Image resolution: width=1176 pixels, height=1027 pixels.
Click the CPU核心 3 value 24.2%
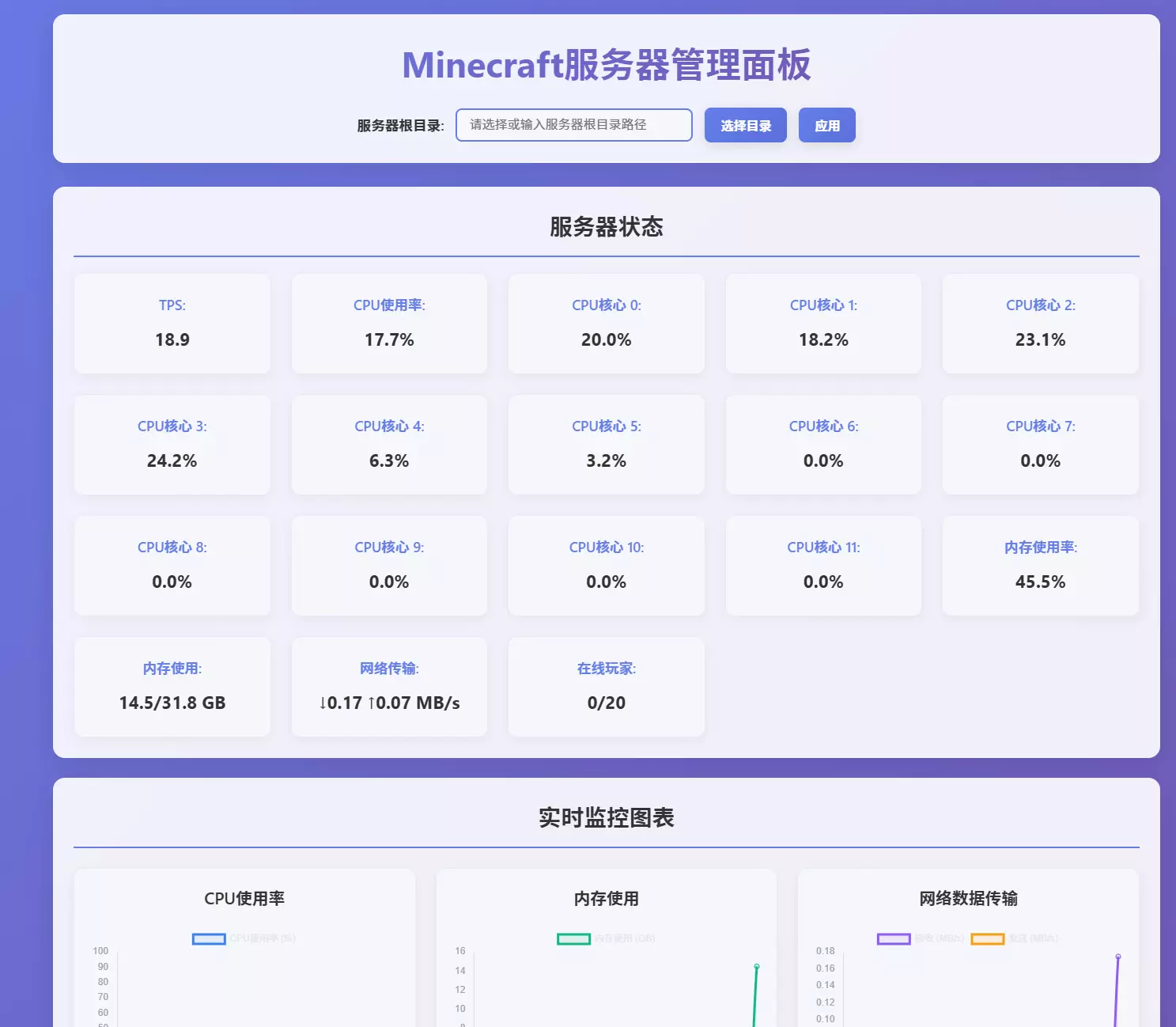172,460
